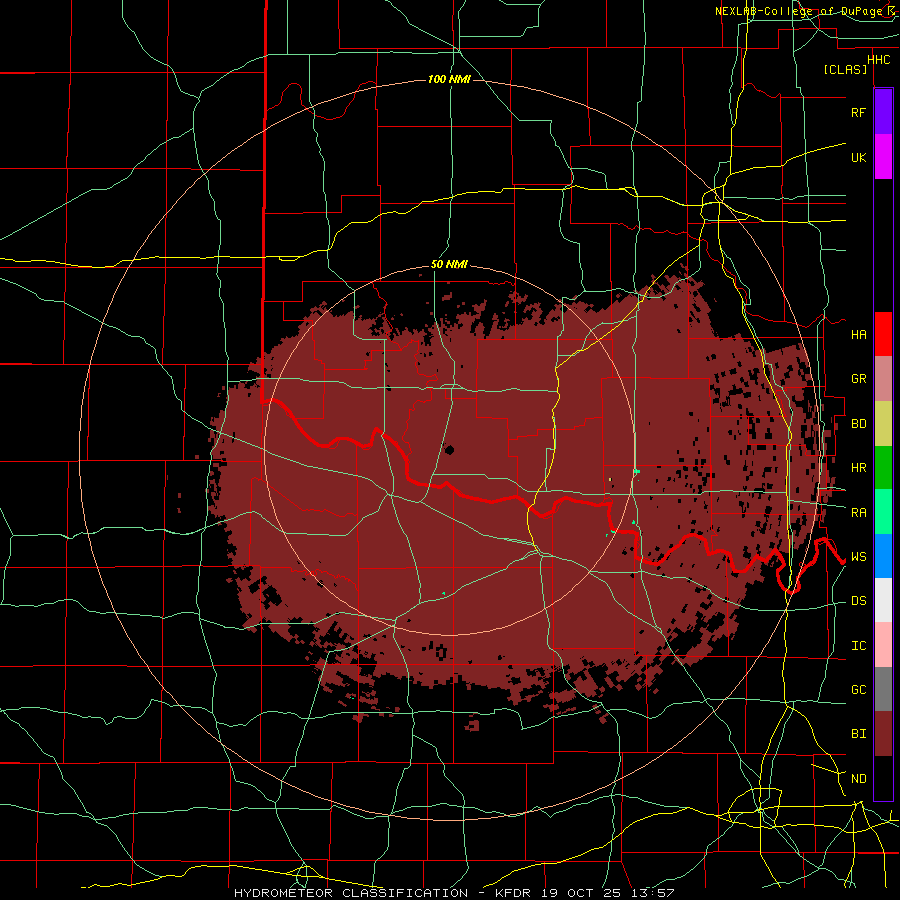Viewport: 900px width, 900px height.
Task: Click the round black radar site hole in the echo
Action: point(449,450)
